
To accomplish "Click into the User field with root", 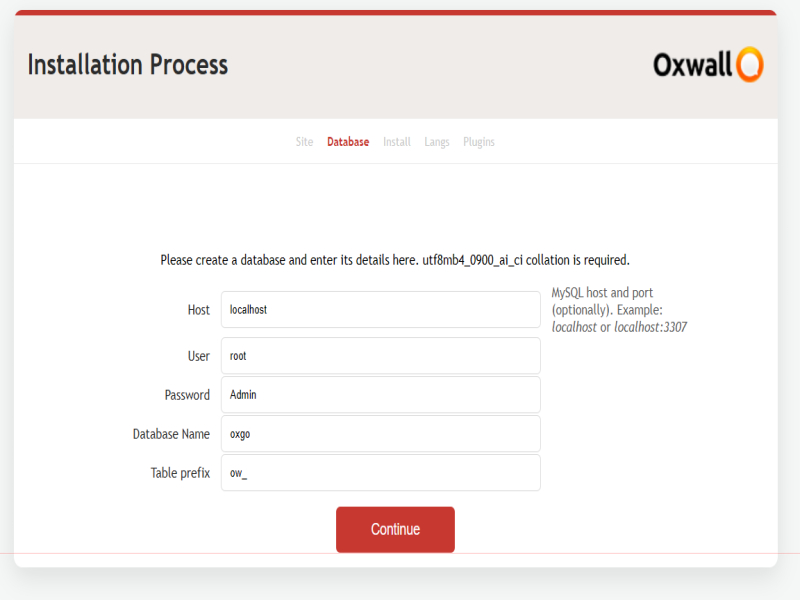I will point(380,356).
